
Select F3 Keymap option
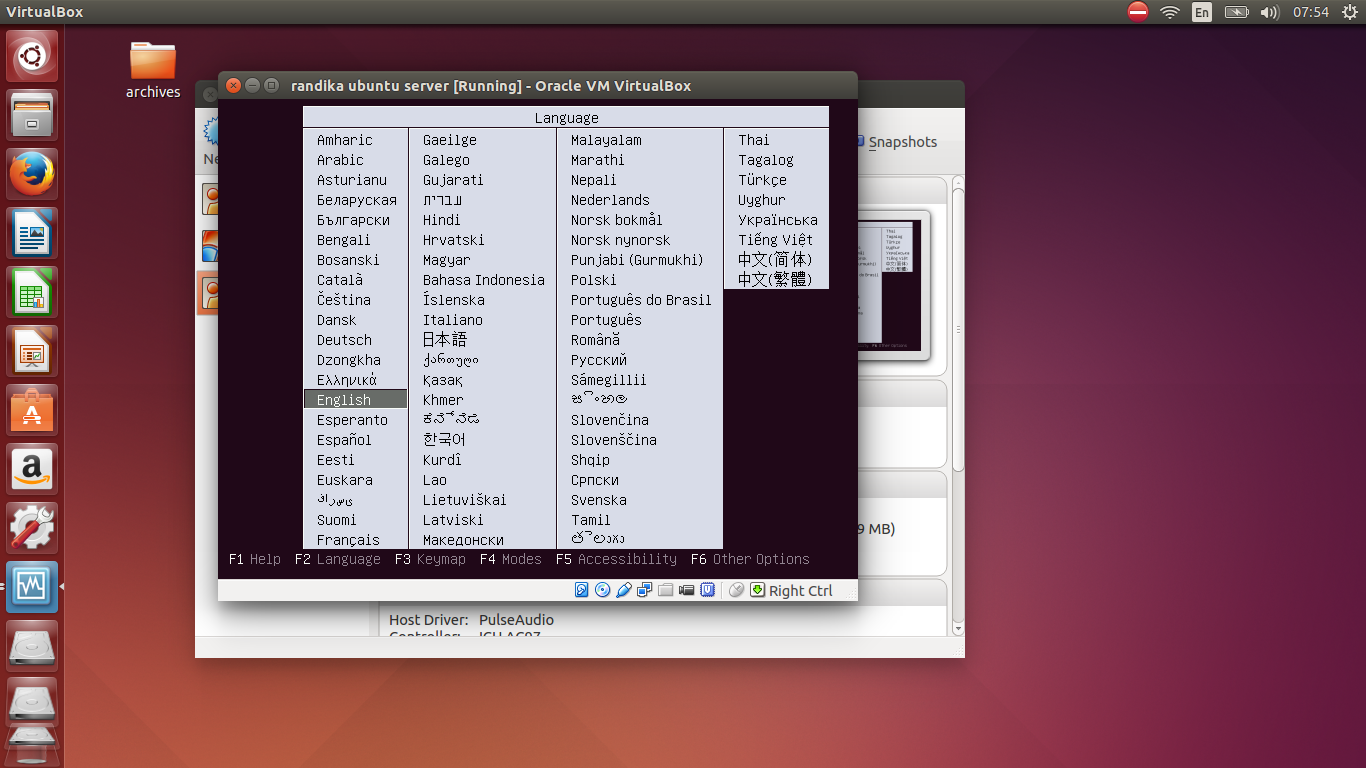point(430,559)
